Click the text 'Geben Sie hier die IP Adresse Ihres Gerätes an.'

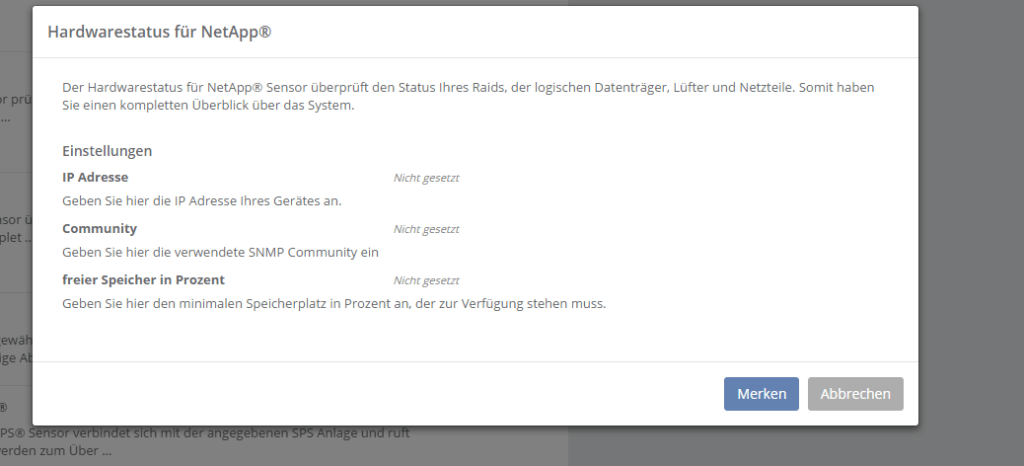pyautogui.click(x=202, y=201)
